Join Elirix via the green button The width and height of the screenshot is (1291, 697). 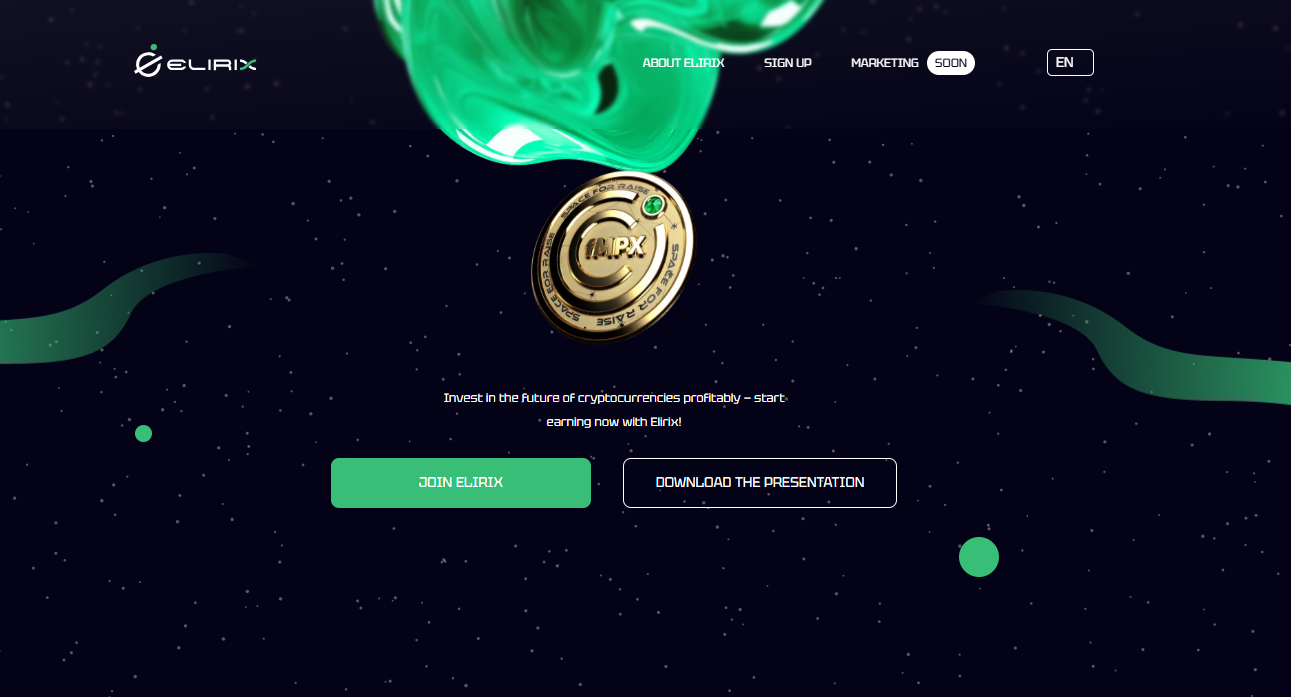click(x=461, y=483)
